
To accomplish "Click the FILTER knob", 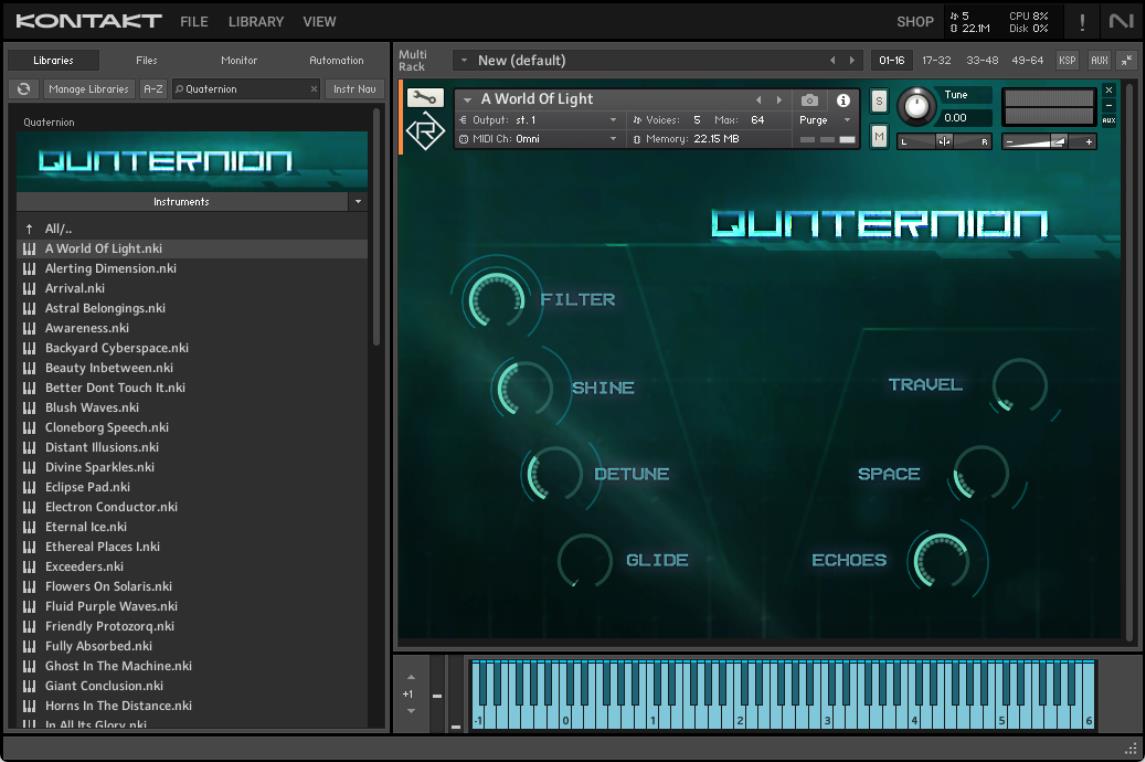I will click(495, 298).
